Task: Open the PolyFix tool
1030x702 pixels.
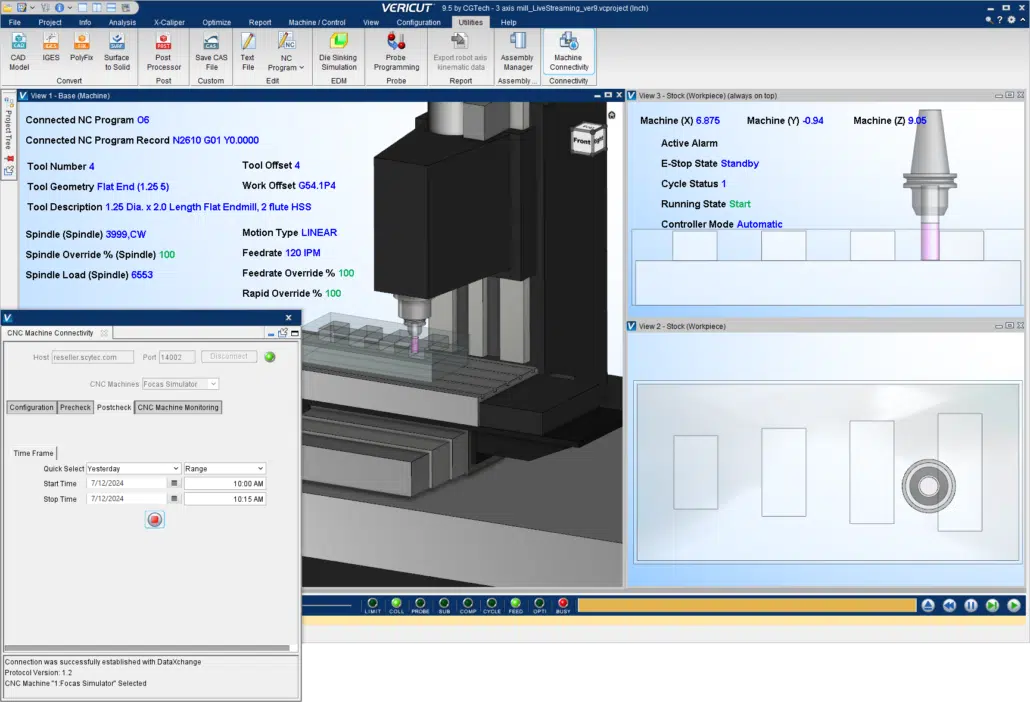Action: [x=81, y=47]
